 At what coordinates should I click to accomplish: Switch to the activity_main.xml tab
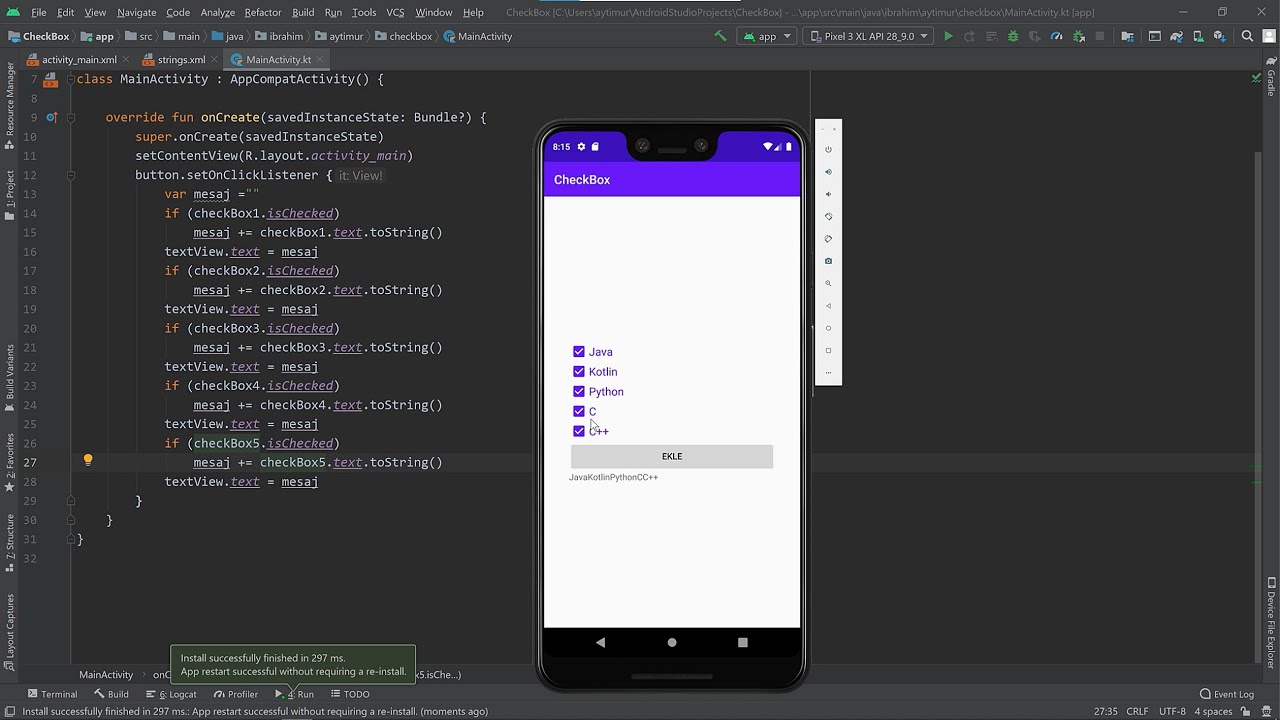pyautogui.click(x=78, y=60)
